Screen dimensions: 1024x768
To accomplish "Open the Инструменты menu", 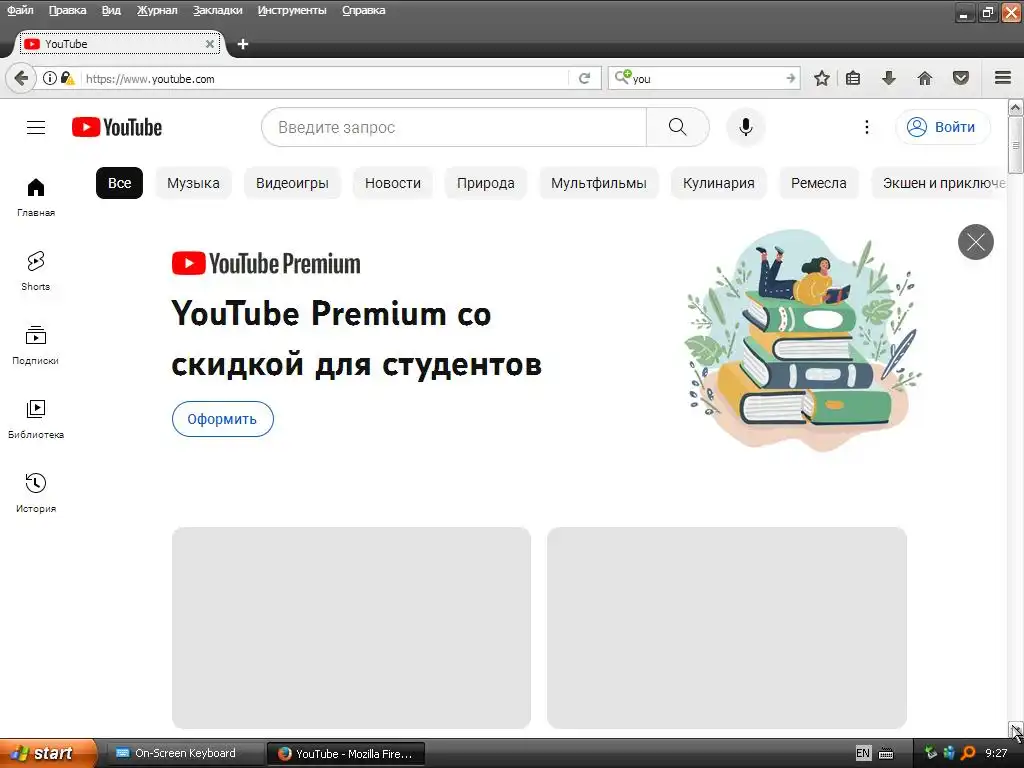I will [292, 10].
